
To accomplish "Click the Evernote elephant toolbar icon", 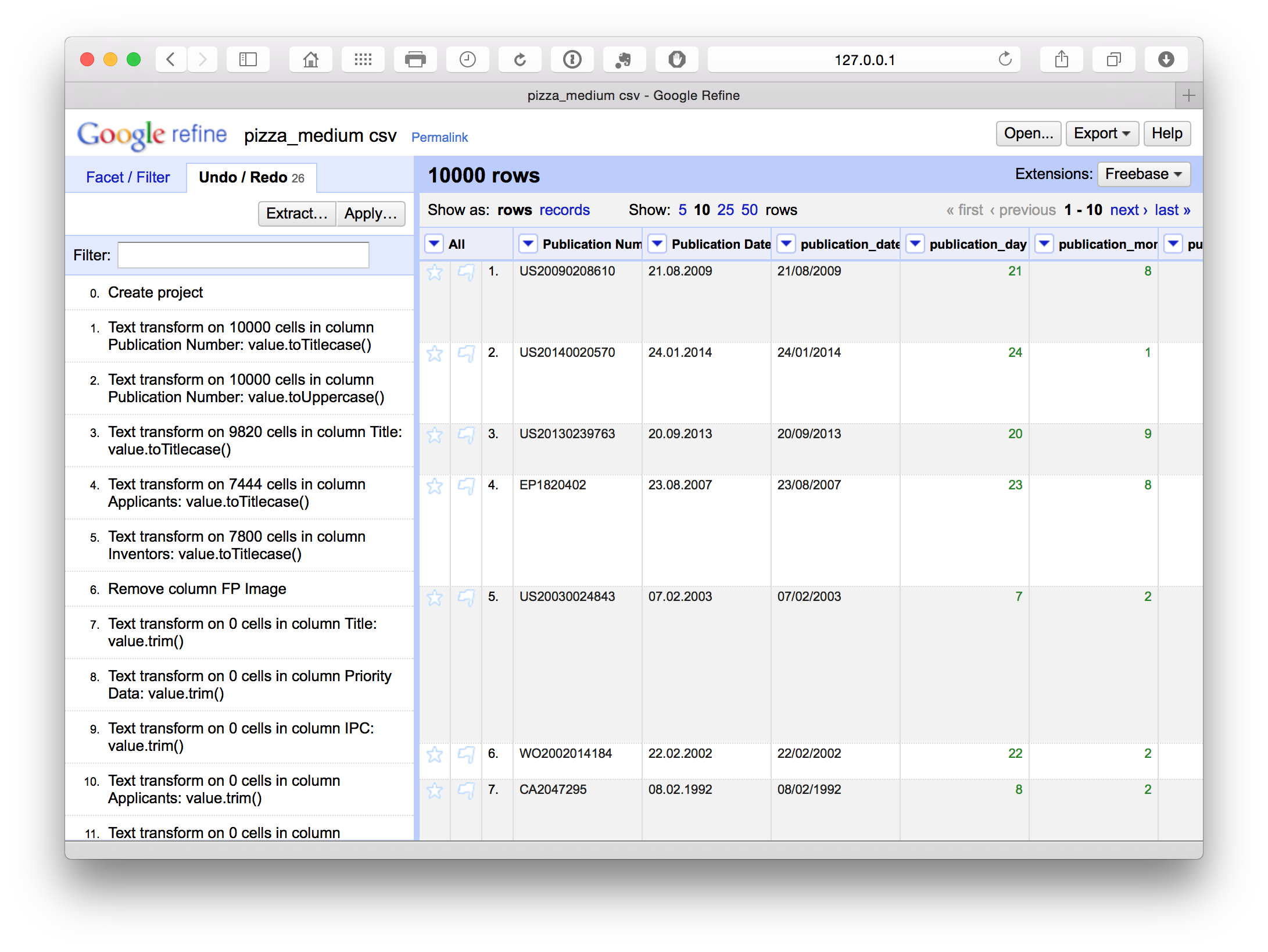I will pyautogui.click(x=625, y=59).
